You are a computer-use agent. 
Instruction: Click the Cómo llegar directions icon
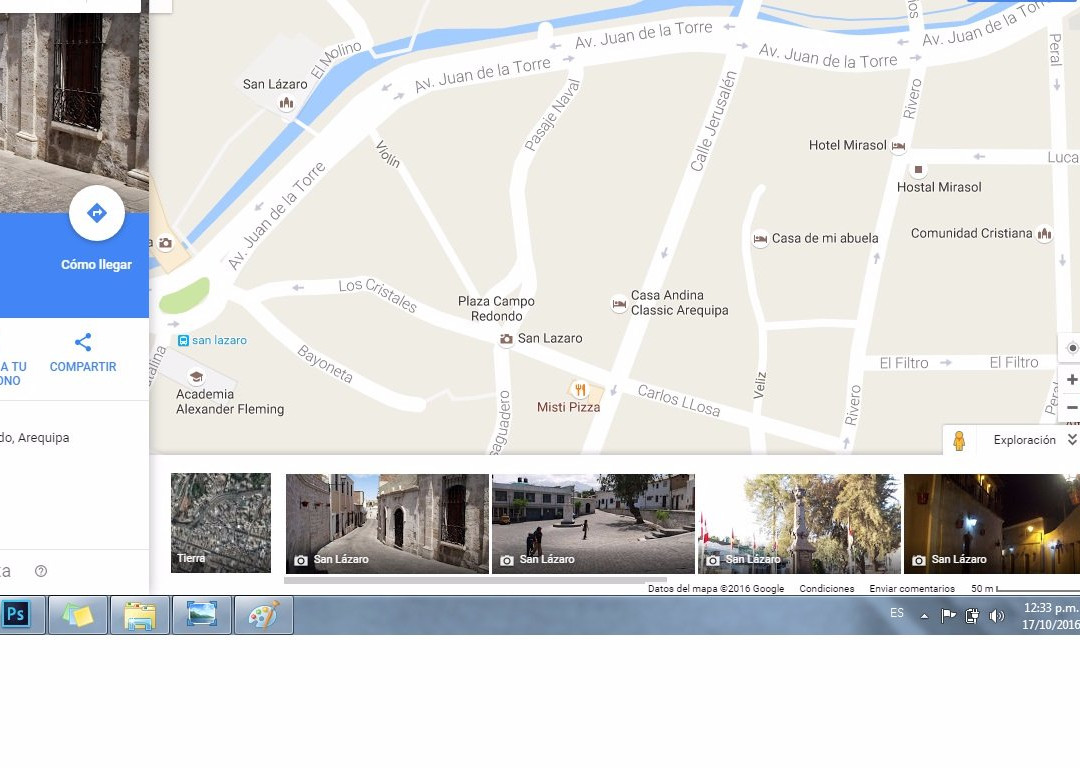click(97, 213)
